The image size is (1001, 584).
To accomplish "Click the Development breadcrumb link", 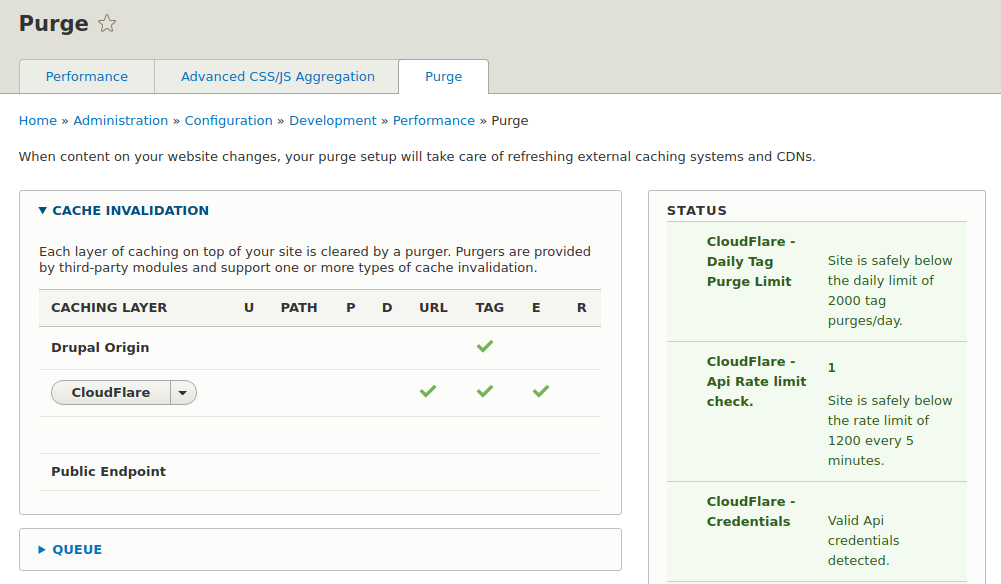I will [333, 120].
